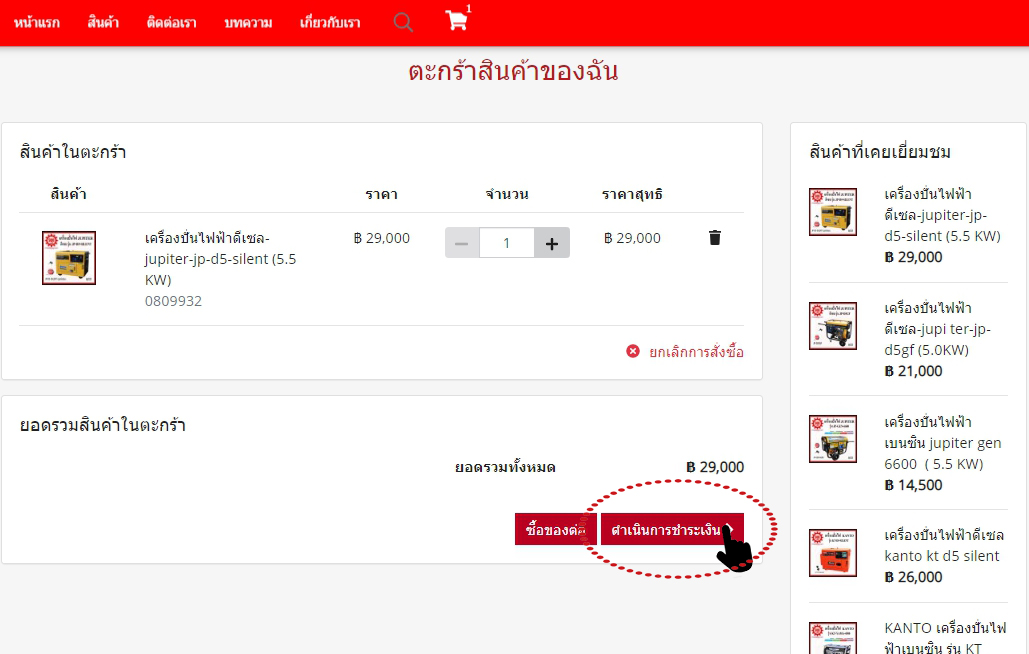Screen dimensions: 1029x654
Task: Open sidebar thumbnail for jupi ter-jp-d5gf (5.0KW)
Action: pos(833,326)
